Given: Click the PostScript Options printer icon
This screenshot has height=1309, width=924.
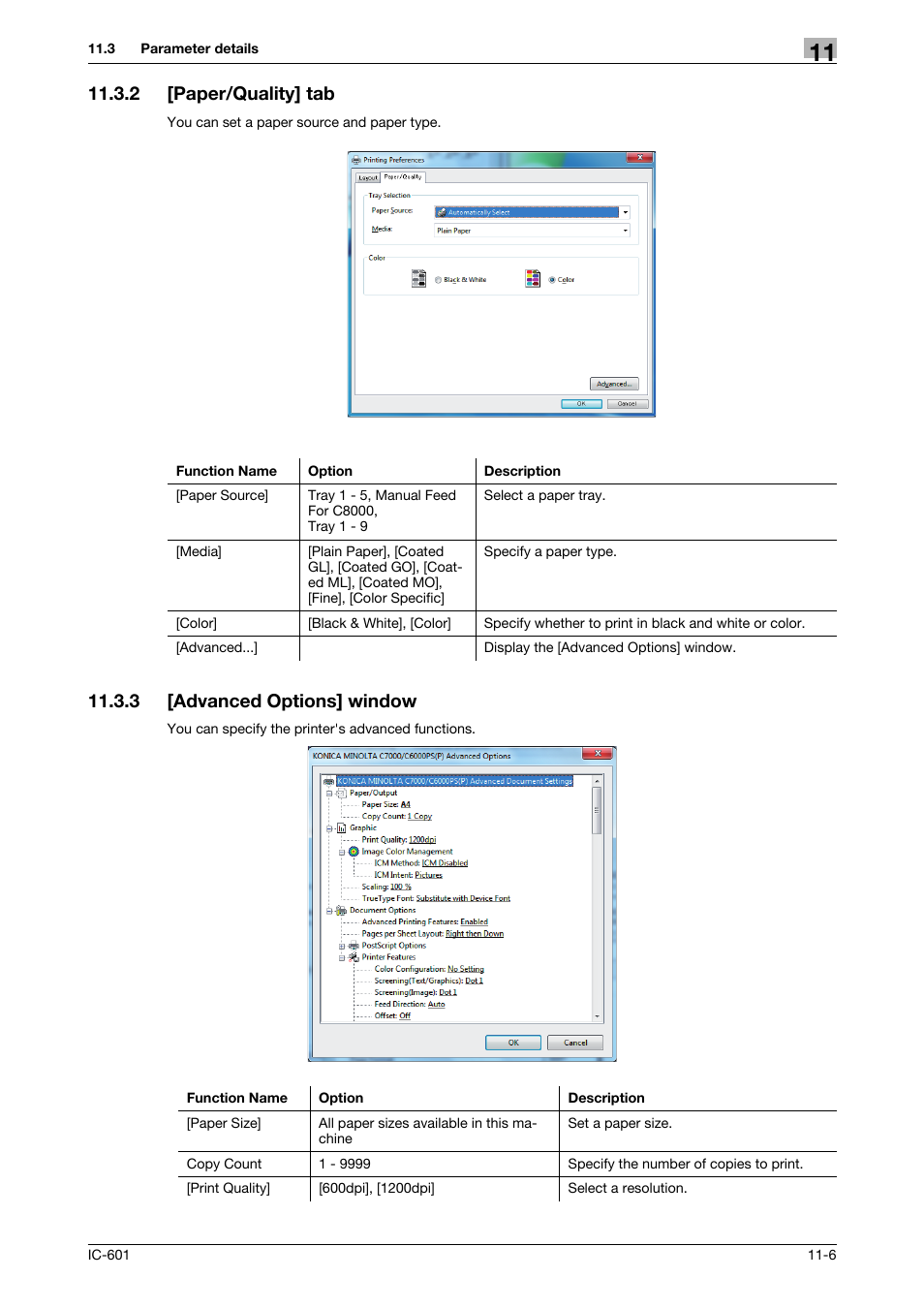Looking at the screenshot, I should pos(354,946).
